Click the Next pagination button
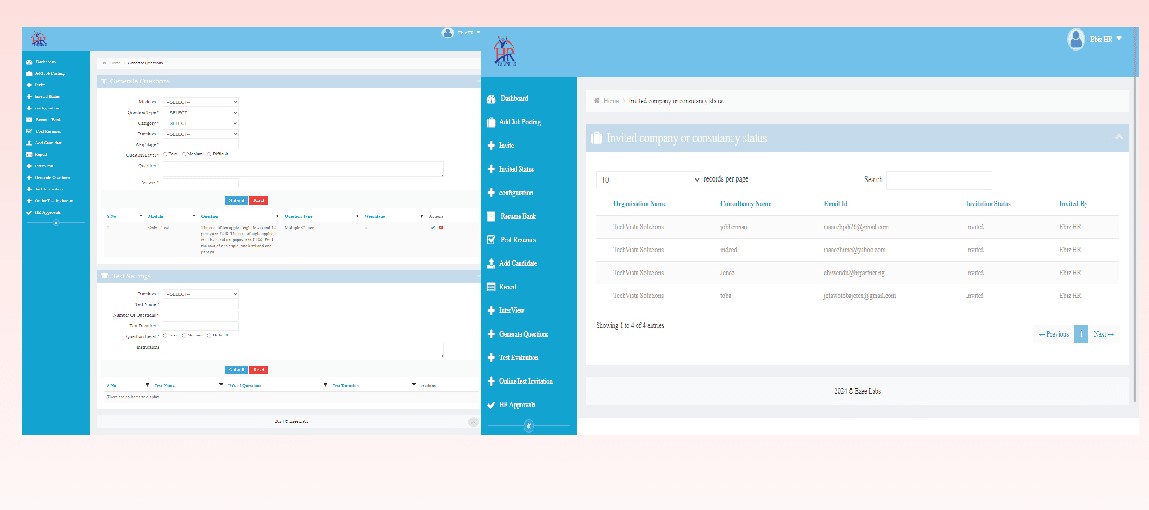The height and width of the screenshot is (510, 1149). click(x=1104, y=335)
